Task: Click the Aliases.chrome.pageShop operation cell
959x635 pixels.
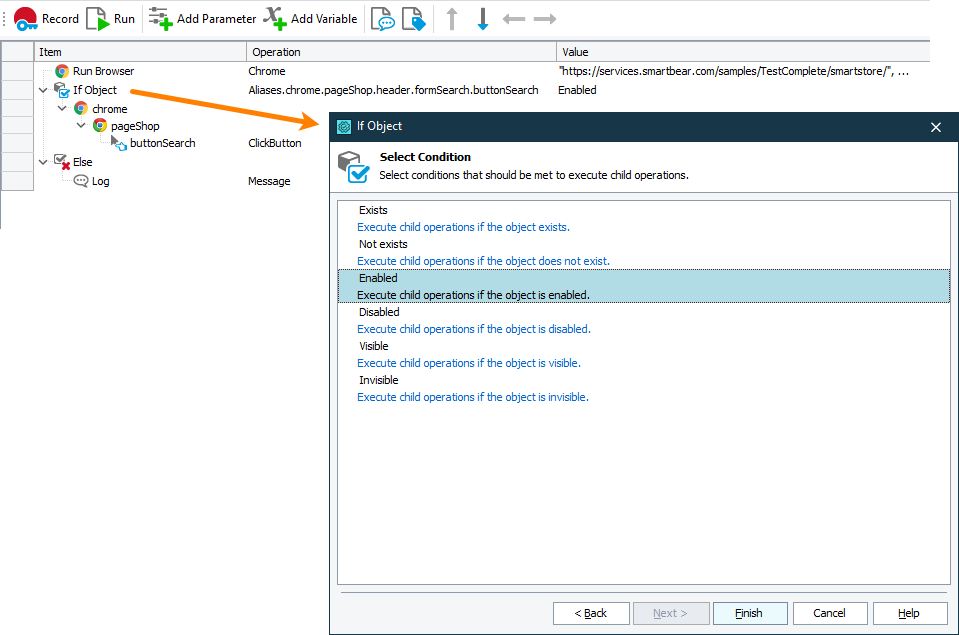Action: [x=393, y=90]
